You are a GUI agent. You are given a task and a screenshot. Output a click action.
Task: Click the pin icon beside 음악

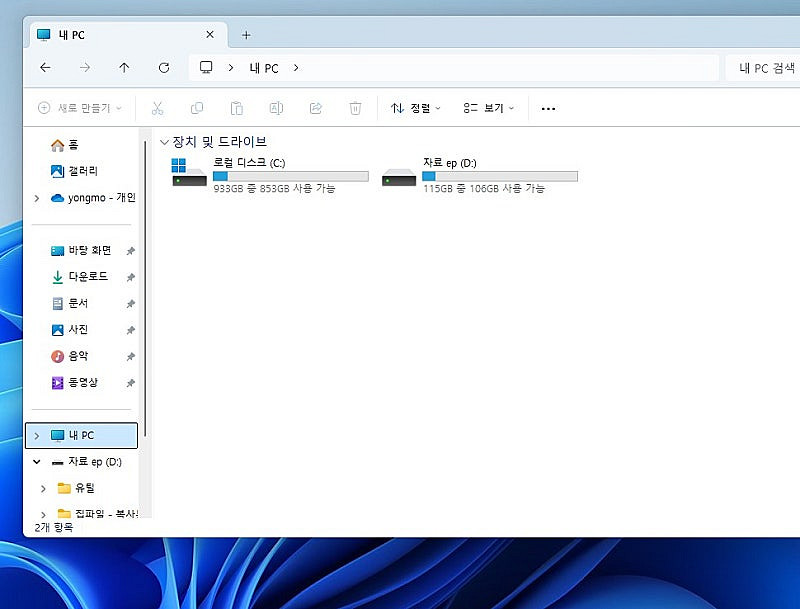131,357
